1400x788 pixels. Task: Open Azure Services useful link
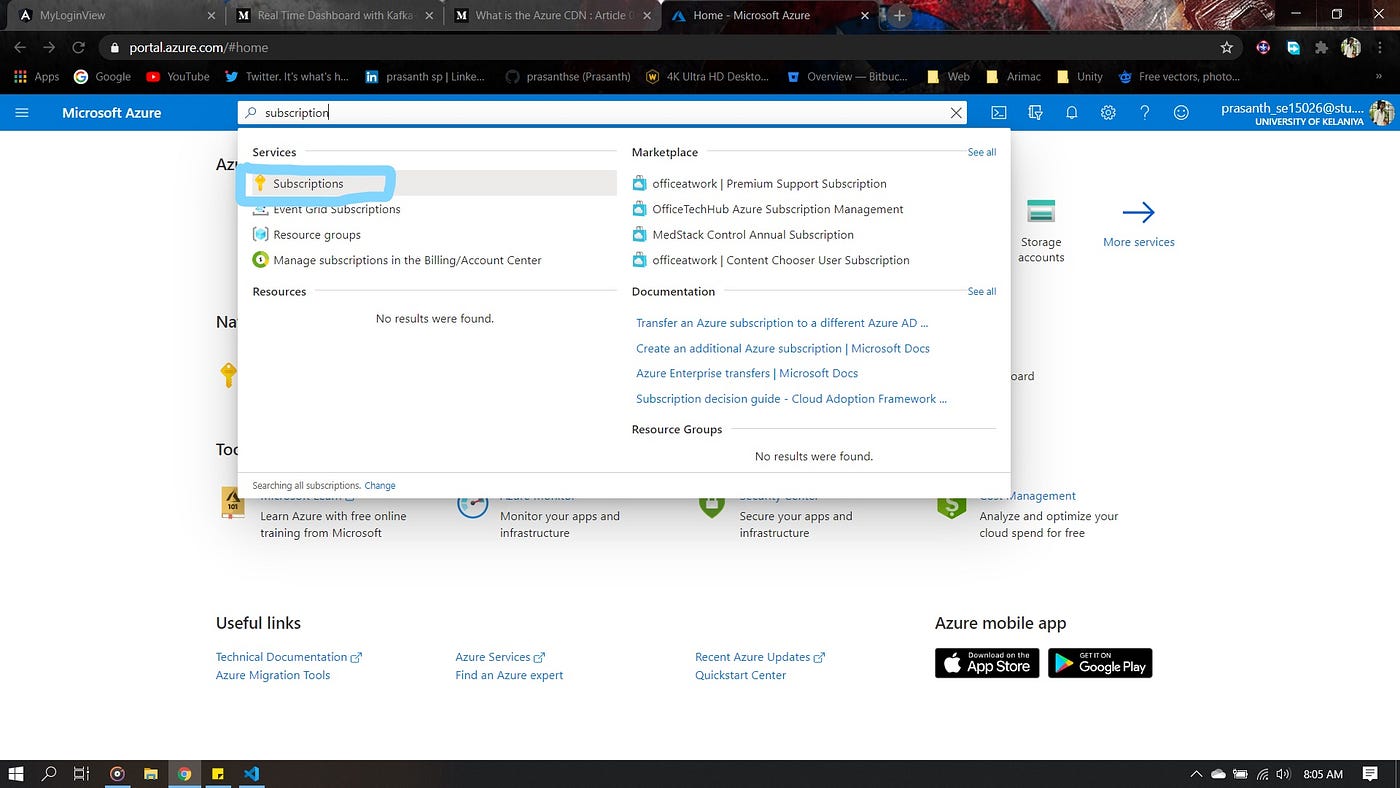pos(500,657)
